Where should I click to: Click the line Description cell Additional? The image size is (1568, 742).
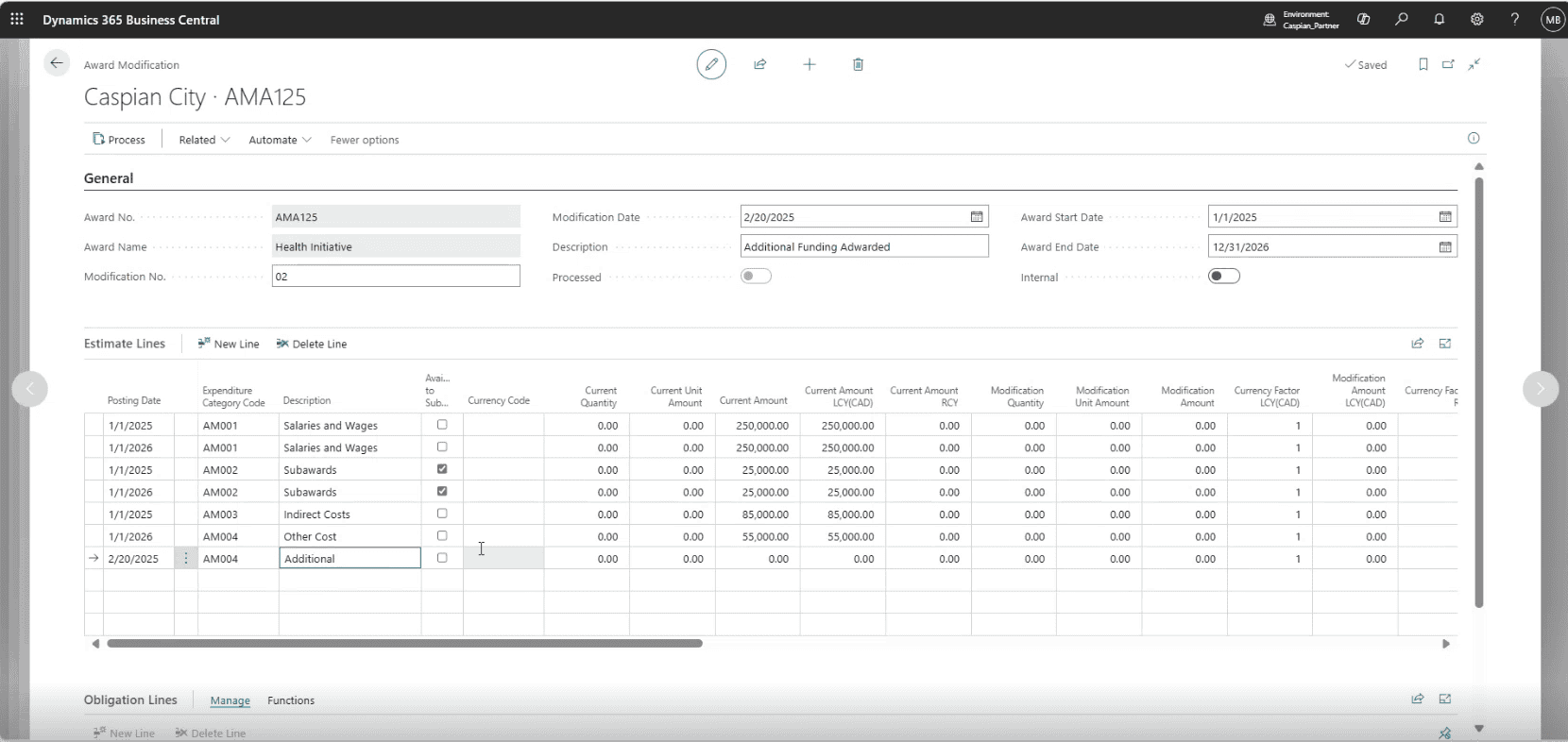tap(349, 559)
